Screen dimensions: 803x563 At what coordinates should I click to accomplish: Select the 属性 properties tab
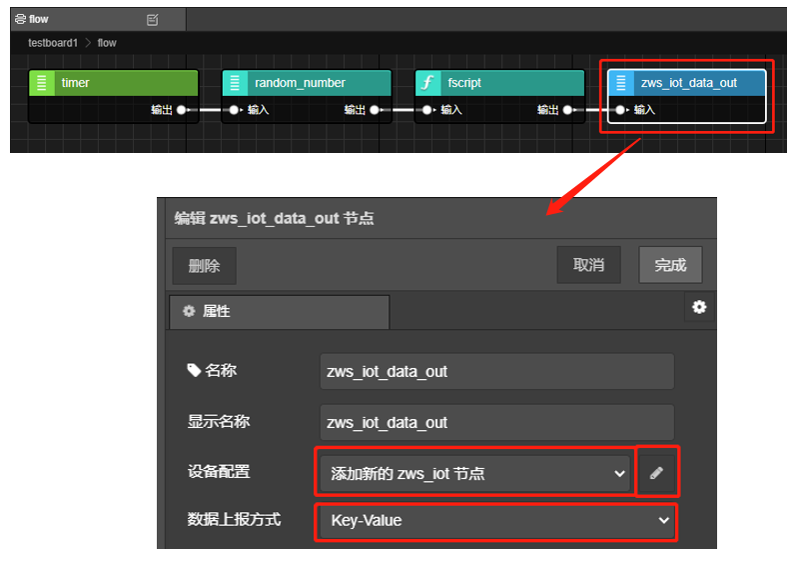point(280,311)
